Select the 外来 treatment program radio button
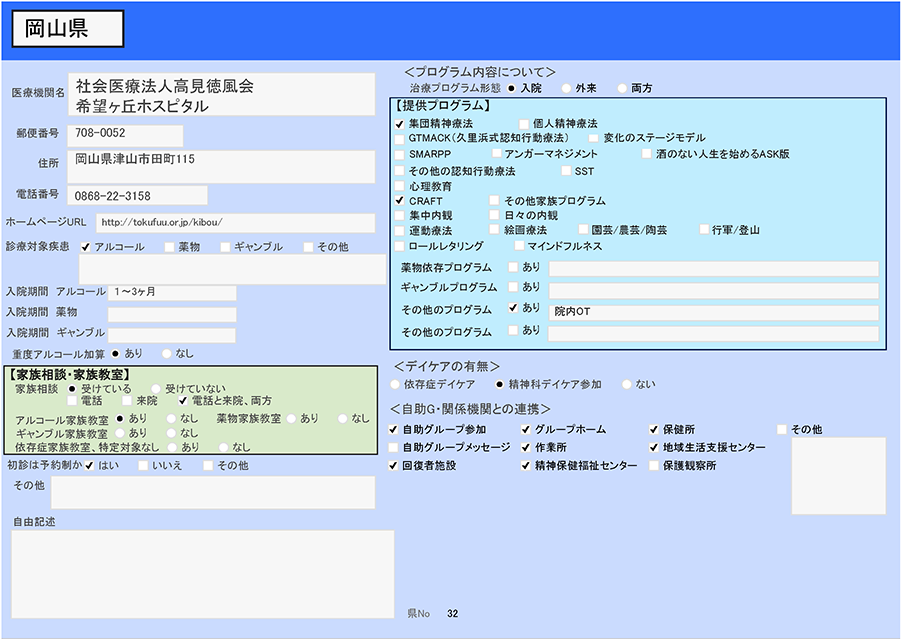This screenshot has height=639, width=901. [566, 88]
